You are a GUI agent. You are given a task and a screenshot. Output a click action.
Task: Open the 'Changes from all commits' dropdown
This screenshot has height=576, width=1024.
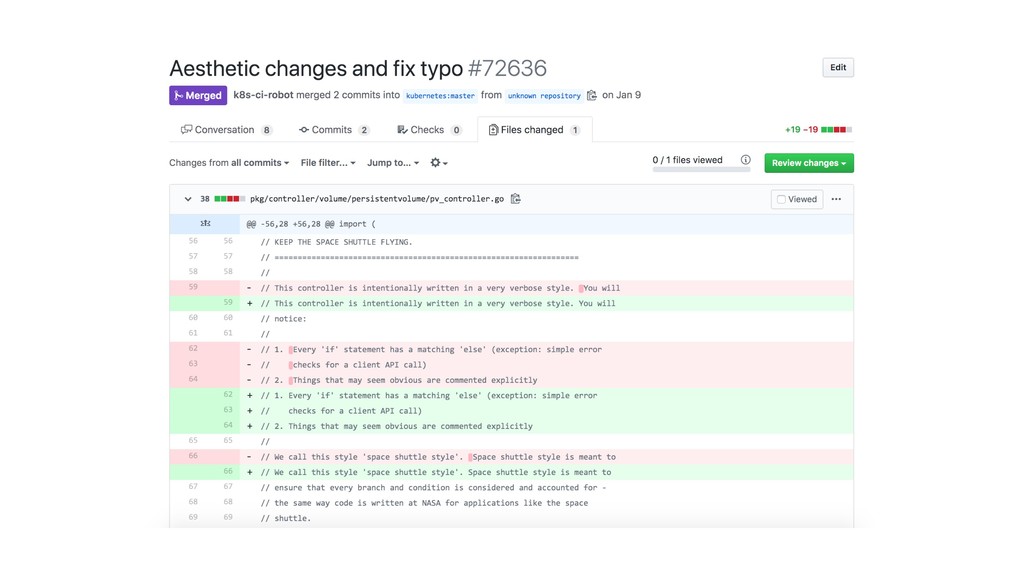[229, 163]
